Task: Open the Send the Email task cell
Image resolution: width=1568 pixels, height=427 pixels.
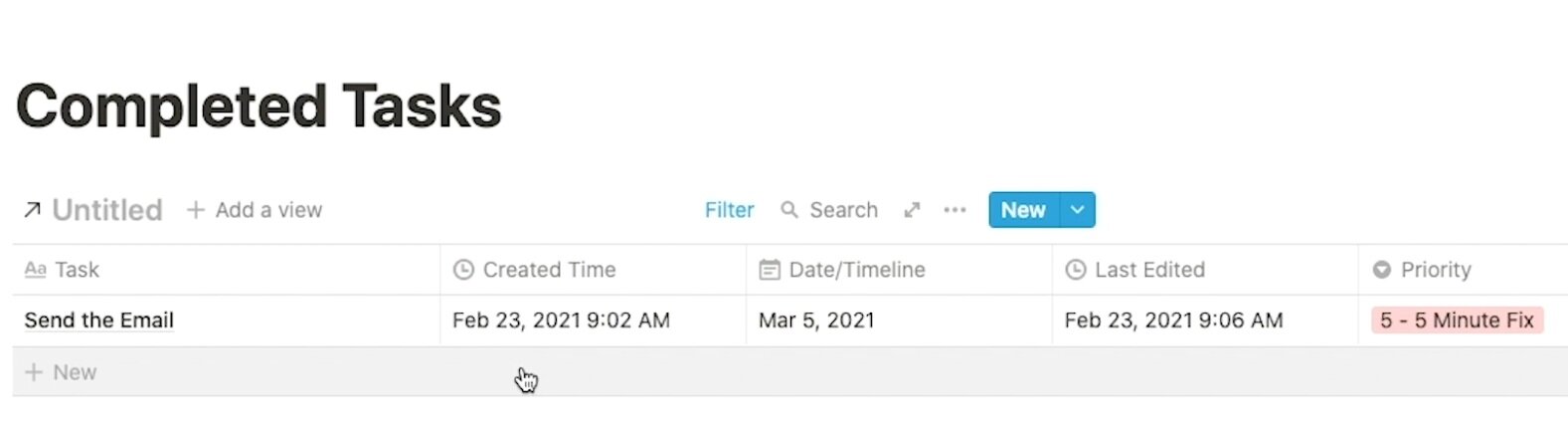Action: coord(226,320)
